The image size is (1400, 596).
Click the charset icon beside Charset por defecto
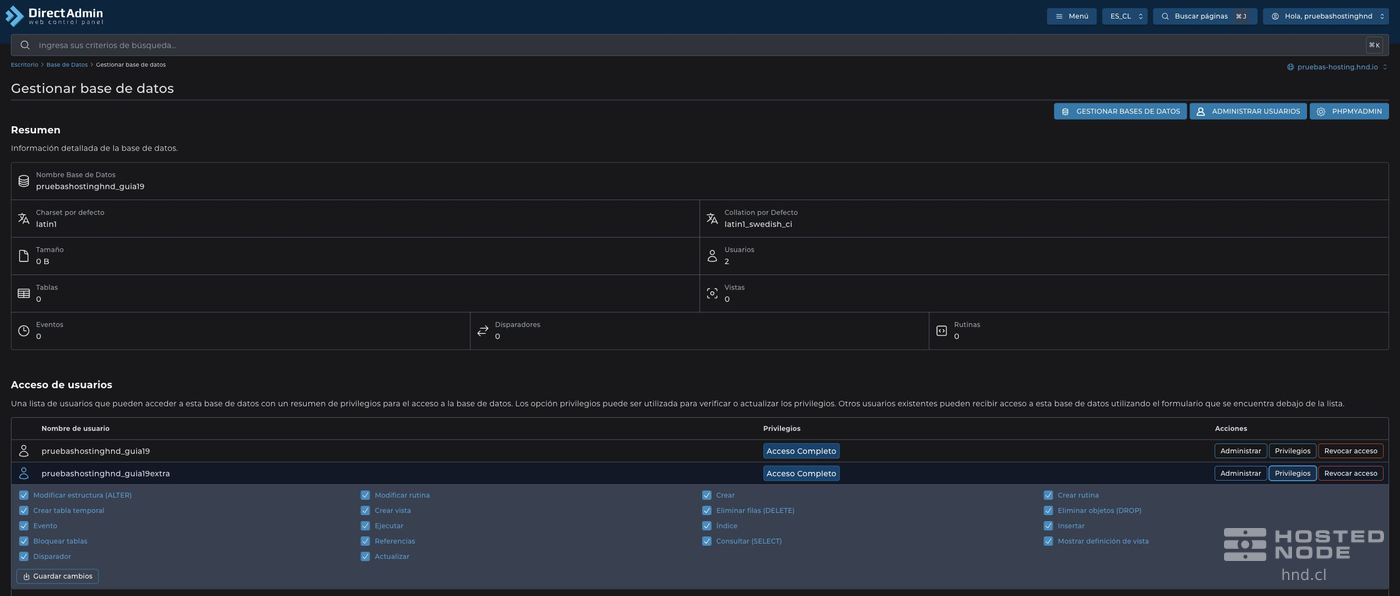[24, 218]
